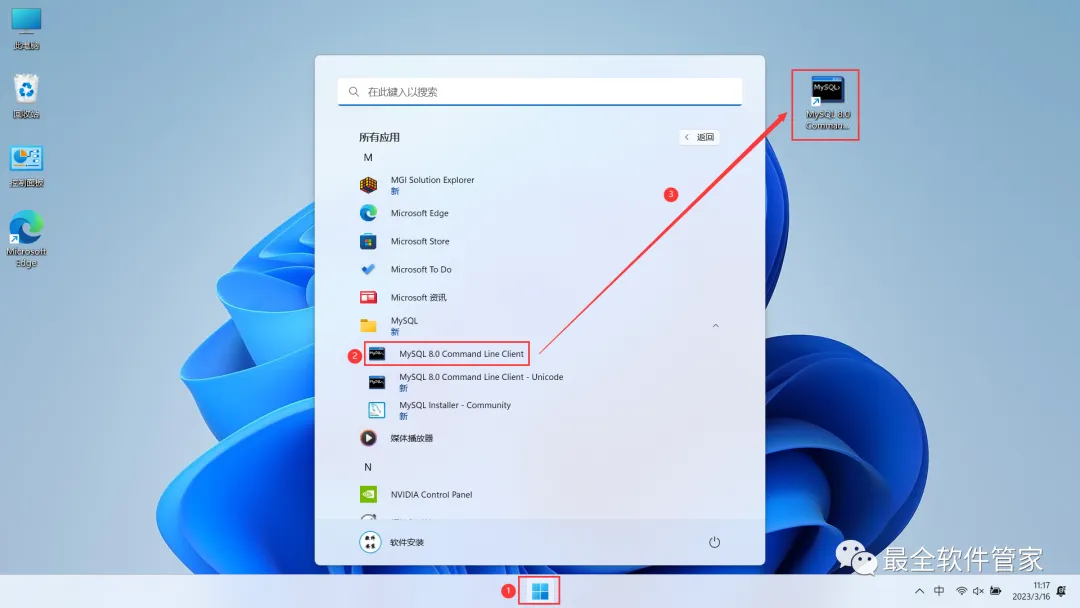Image resolution: width=1080 pixels, height=608 pixels.
Task: Click the power button in Start menu
Action: point(714,542)
